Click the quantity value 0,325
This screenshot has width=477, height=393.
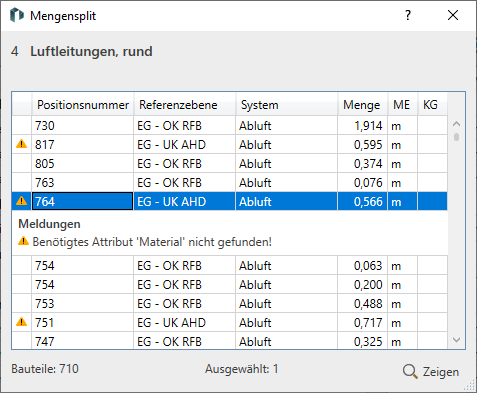pos(368,342)
